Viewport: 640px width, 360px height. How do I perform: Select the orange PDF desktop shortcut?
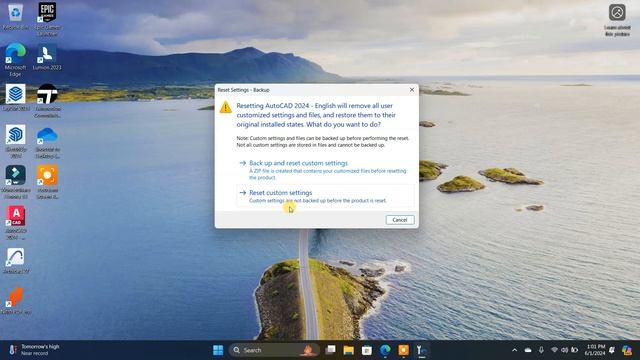(x=16, y=301)
